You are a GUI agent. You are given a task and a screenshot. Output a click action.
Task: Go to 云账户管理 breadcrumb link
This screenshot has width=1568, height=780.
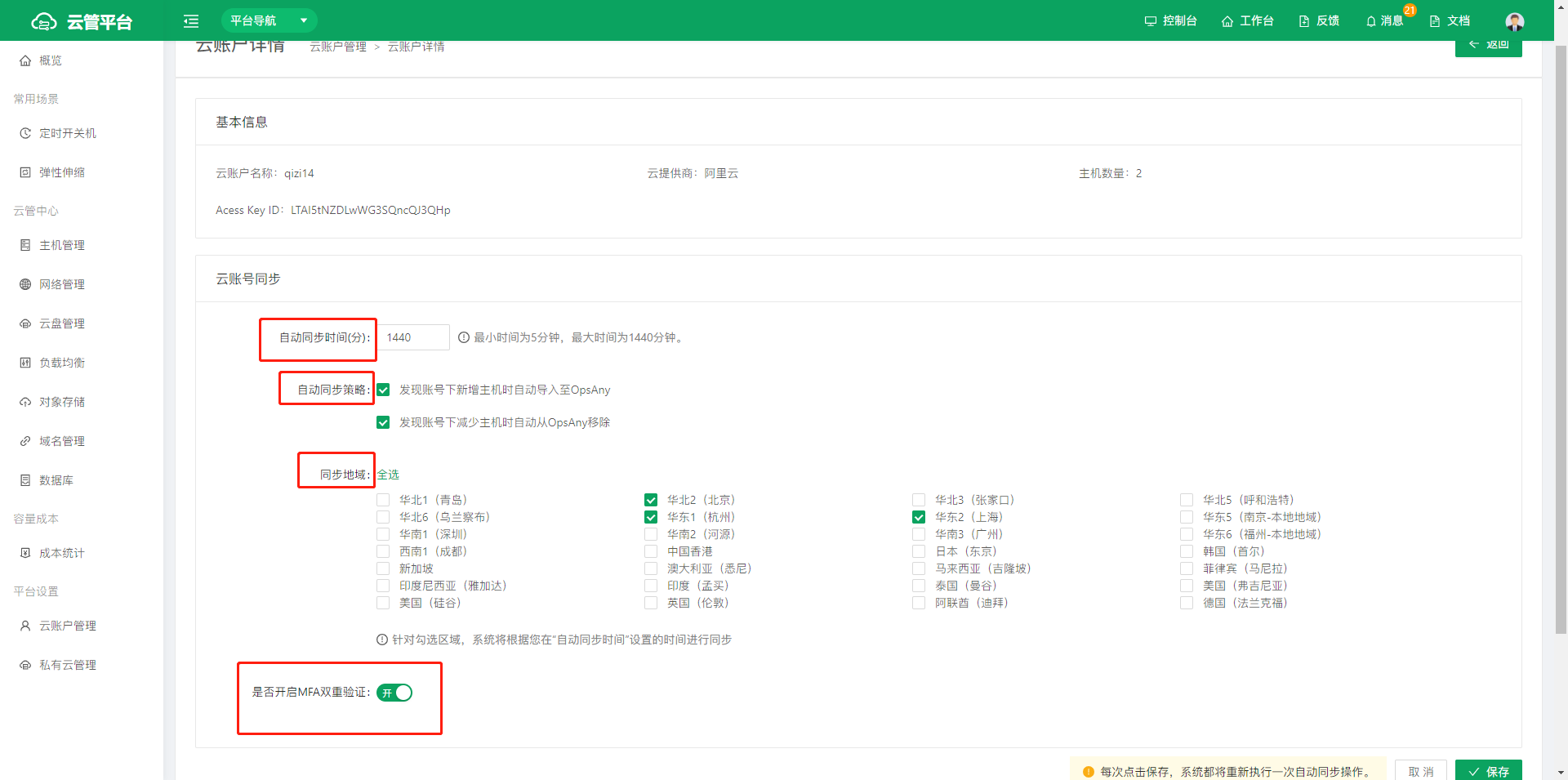coord(338,47)
